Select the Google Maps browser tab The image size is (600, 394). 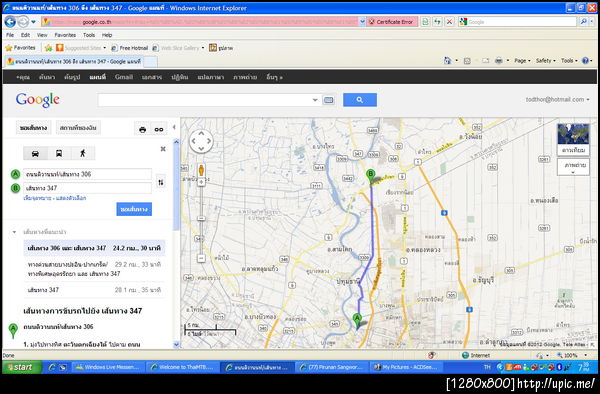73,61
